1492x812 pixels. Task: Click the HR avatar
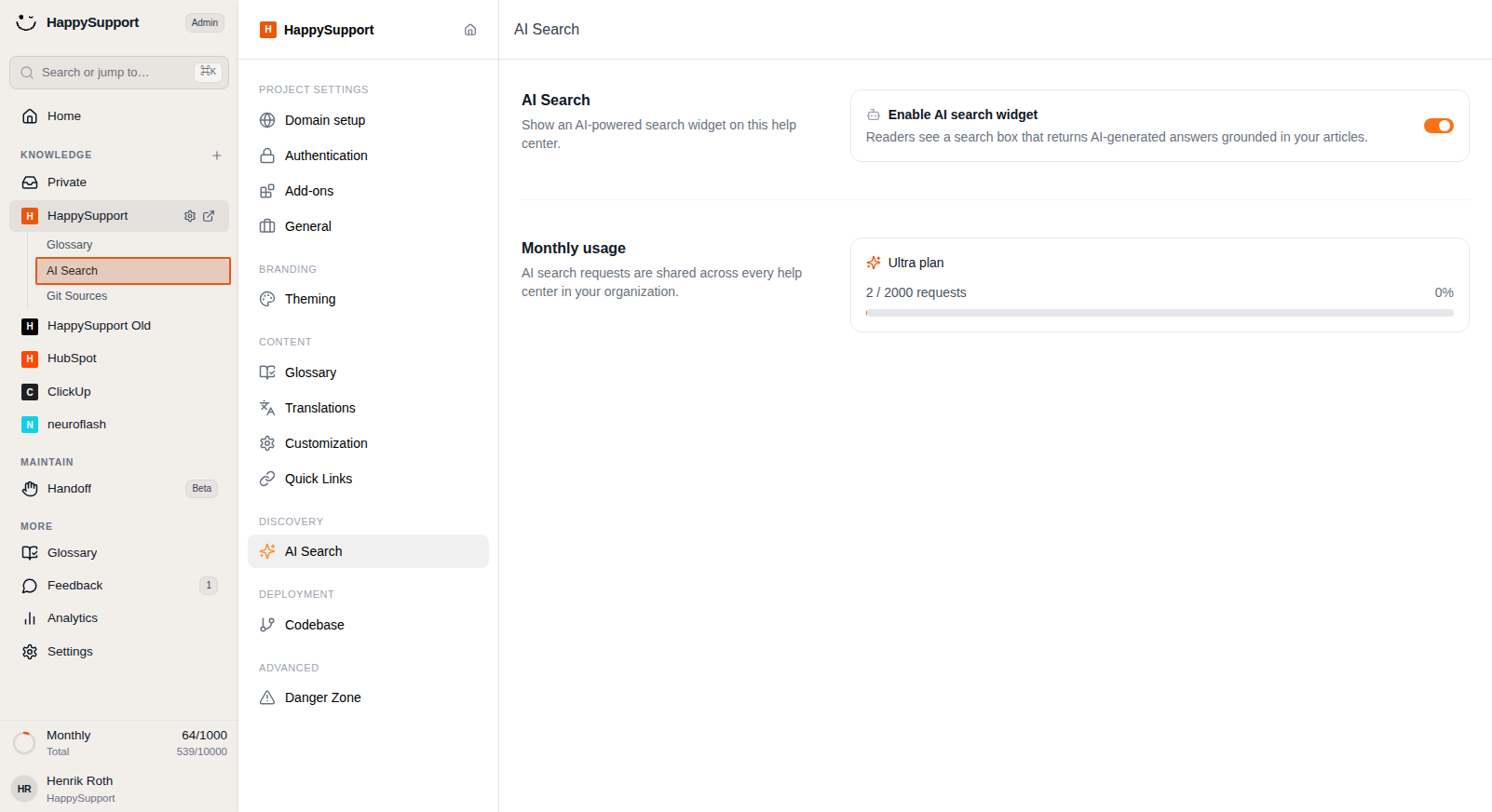[24, 789]
